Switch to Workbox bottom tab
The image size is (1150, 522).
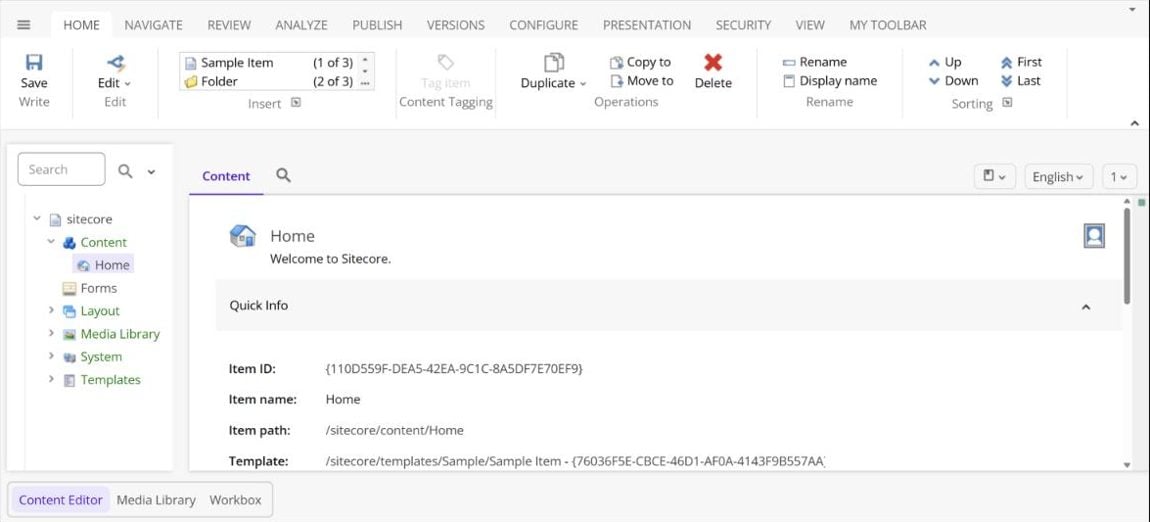(x=235, y=500)
